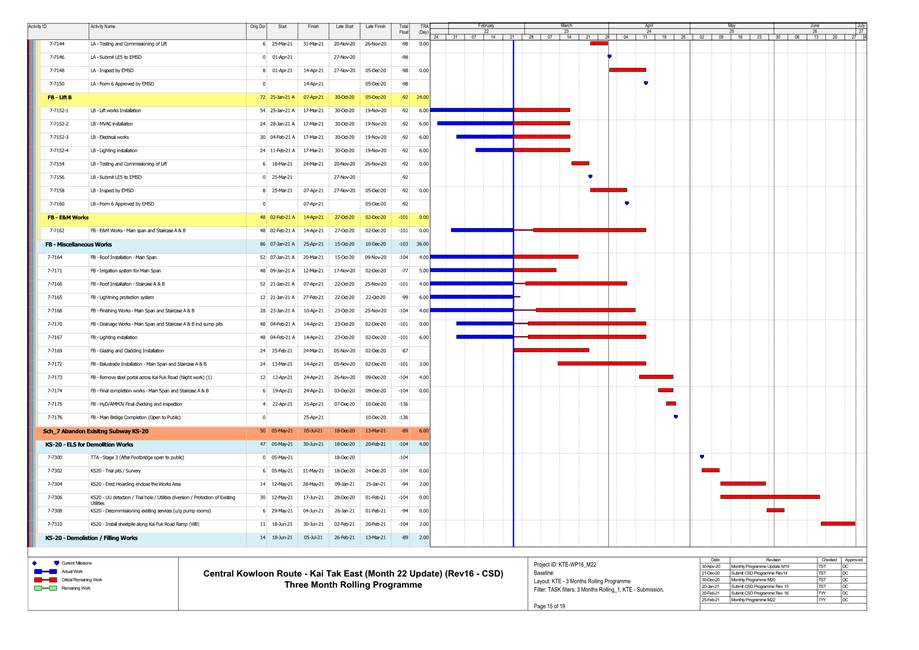Screen dimensions: 919x650
Task: Click the April month in timeline header
Action: tap(649, 25)
